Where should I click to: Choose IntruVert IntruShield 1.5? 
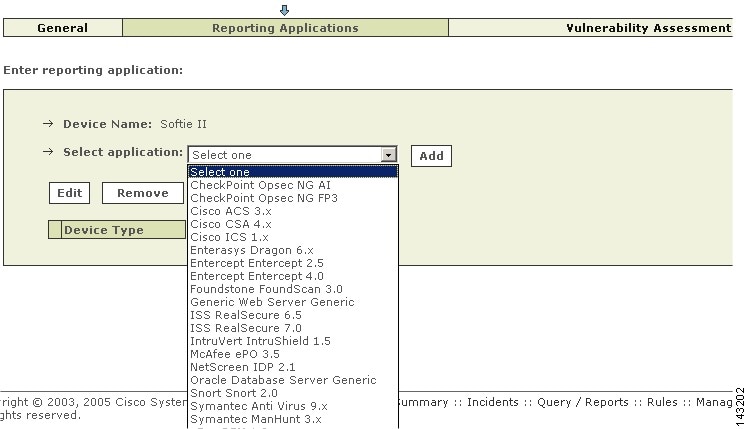click(293, 341)
